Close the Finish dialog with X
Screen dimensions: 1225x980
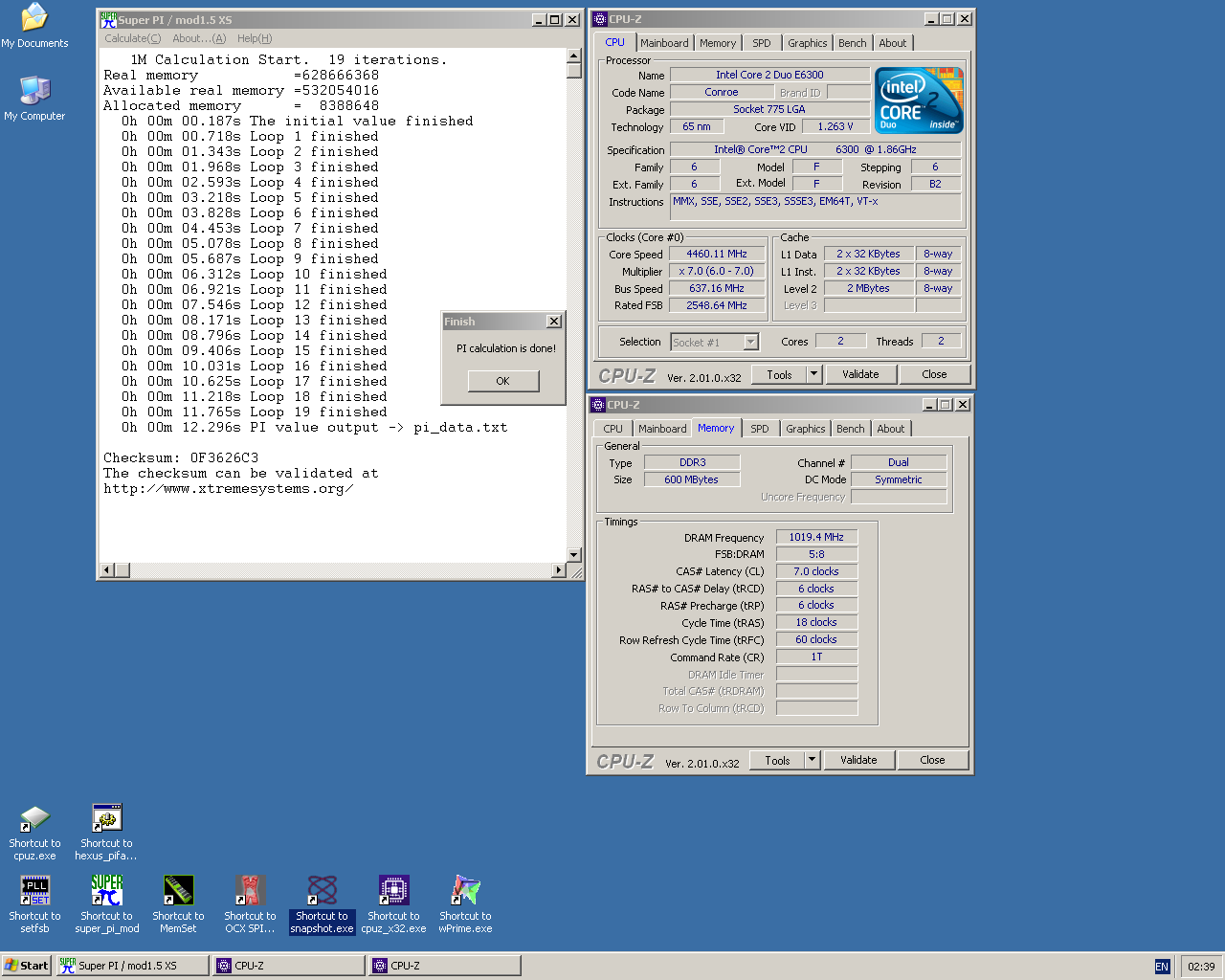[553, 321]
